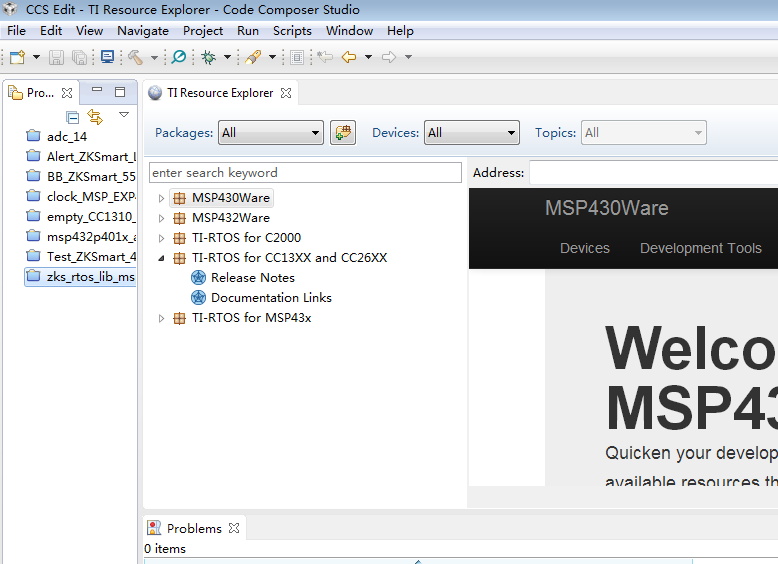778x564 pixels.
Task: Select the empty_CC1310 project
Action: pyautogui.click(x=81, y=217)
